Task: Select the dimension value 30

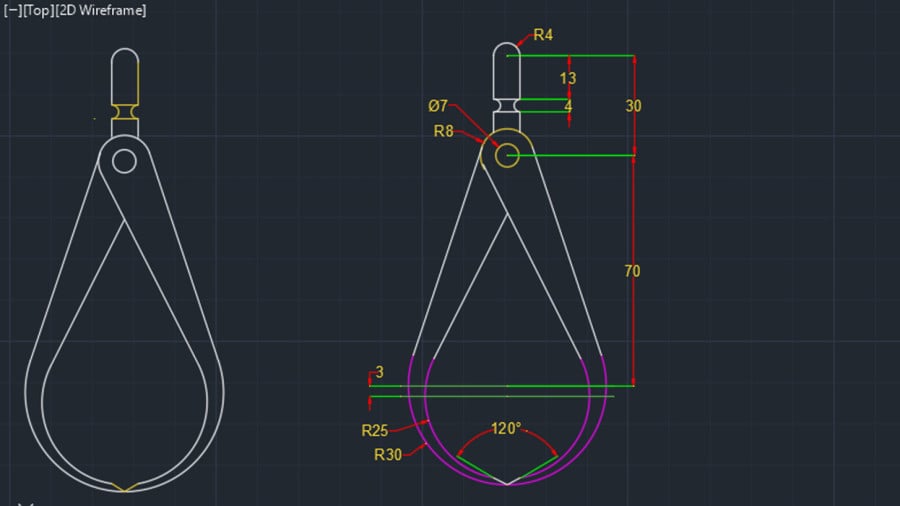Action: click(x=633, y=106)
